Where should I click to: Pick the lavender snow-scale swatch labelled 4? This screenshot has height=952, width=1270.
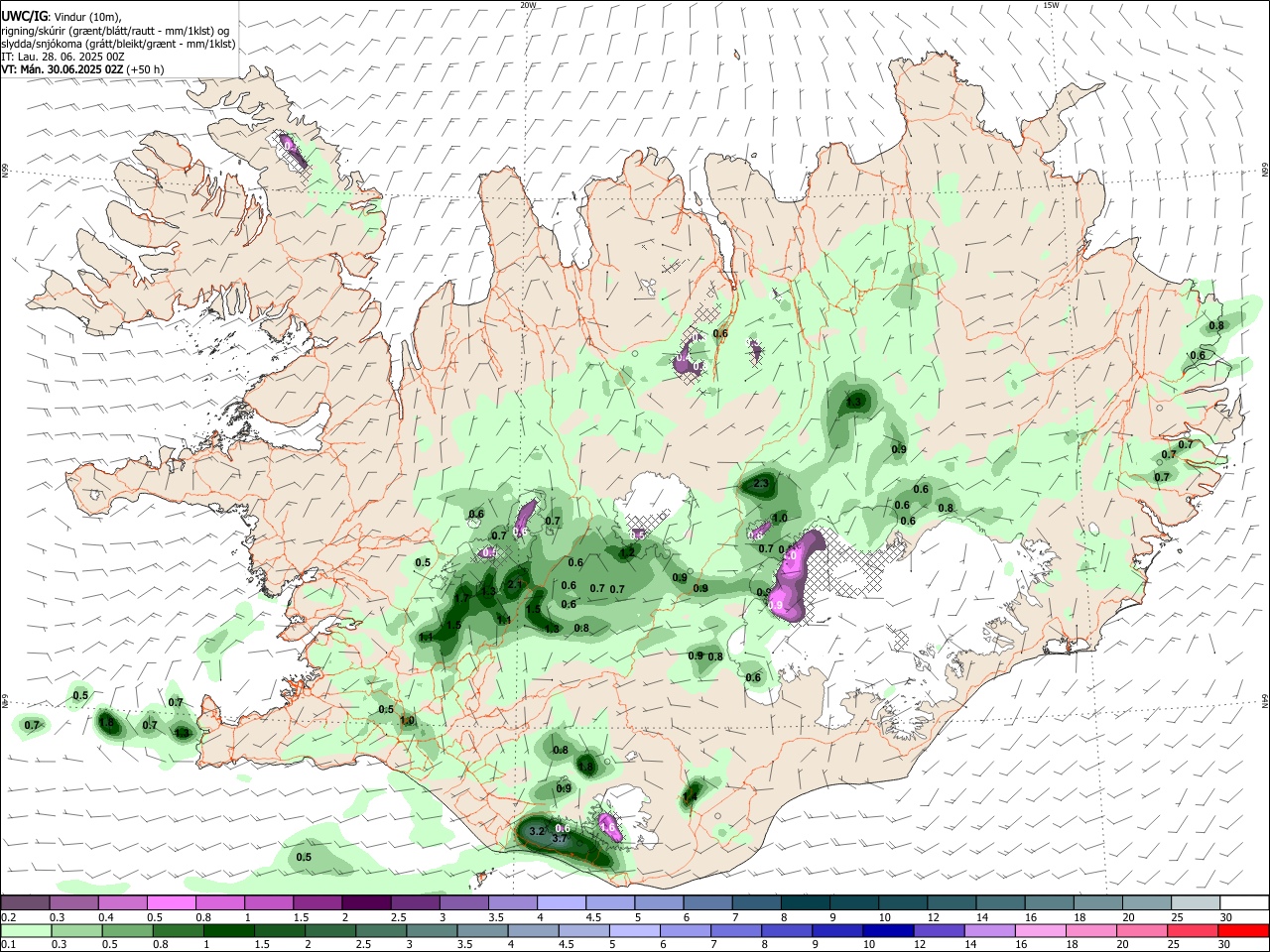(562, 902)
